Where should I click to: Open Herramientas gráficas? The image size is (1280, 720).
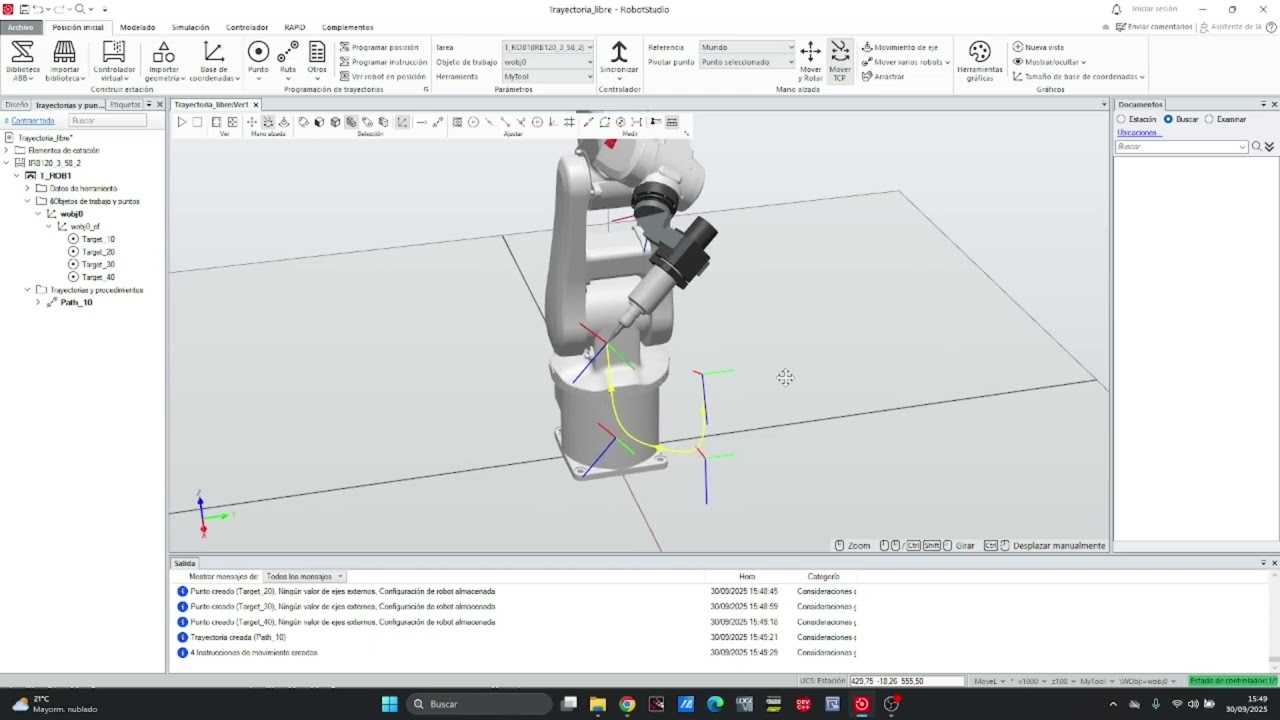(x=980, y=61)
